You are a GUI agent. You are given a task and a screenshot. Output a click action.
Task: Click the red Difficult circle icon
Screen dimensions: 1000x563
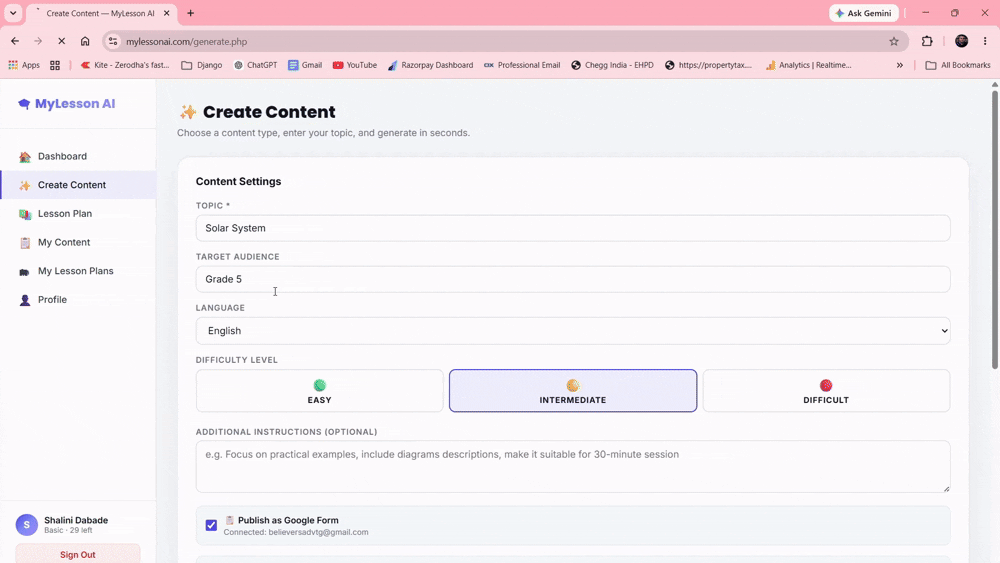(826, 385)
